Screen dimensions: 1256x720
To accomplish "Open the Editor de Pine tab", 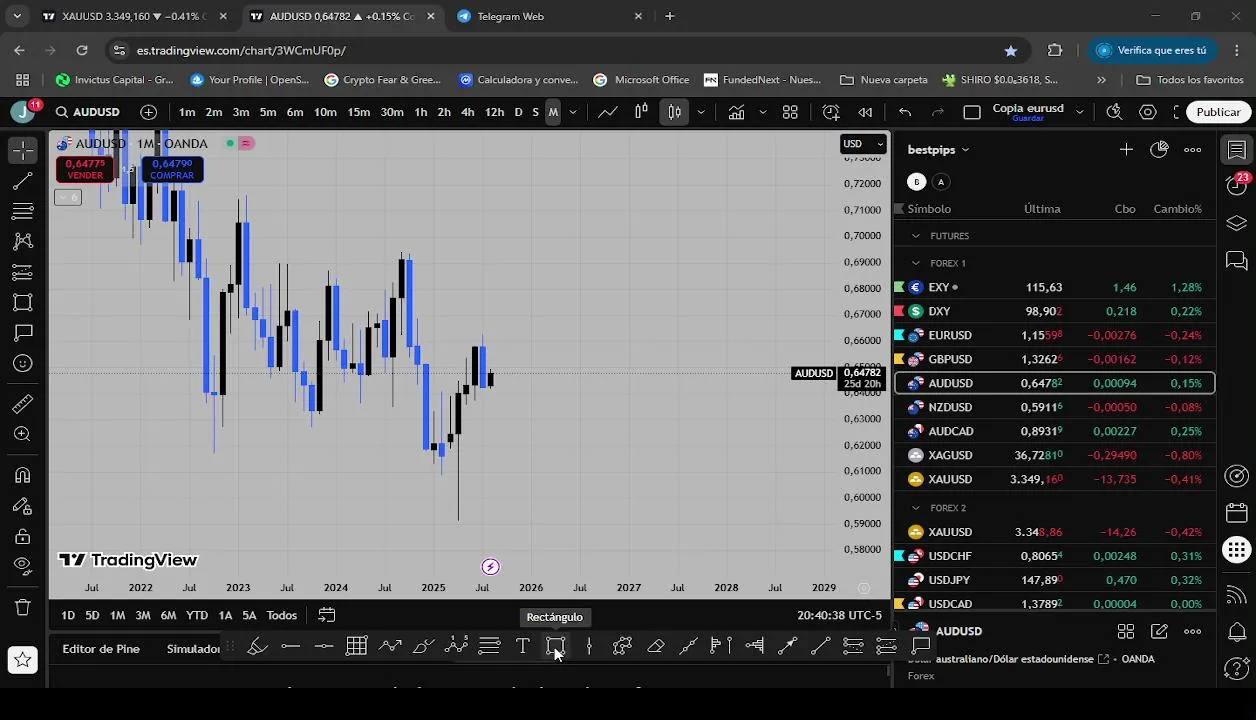I will pyautogui.click(x=101, y=648).
